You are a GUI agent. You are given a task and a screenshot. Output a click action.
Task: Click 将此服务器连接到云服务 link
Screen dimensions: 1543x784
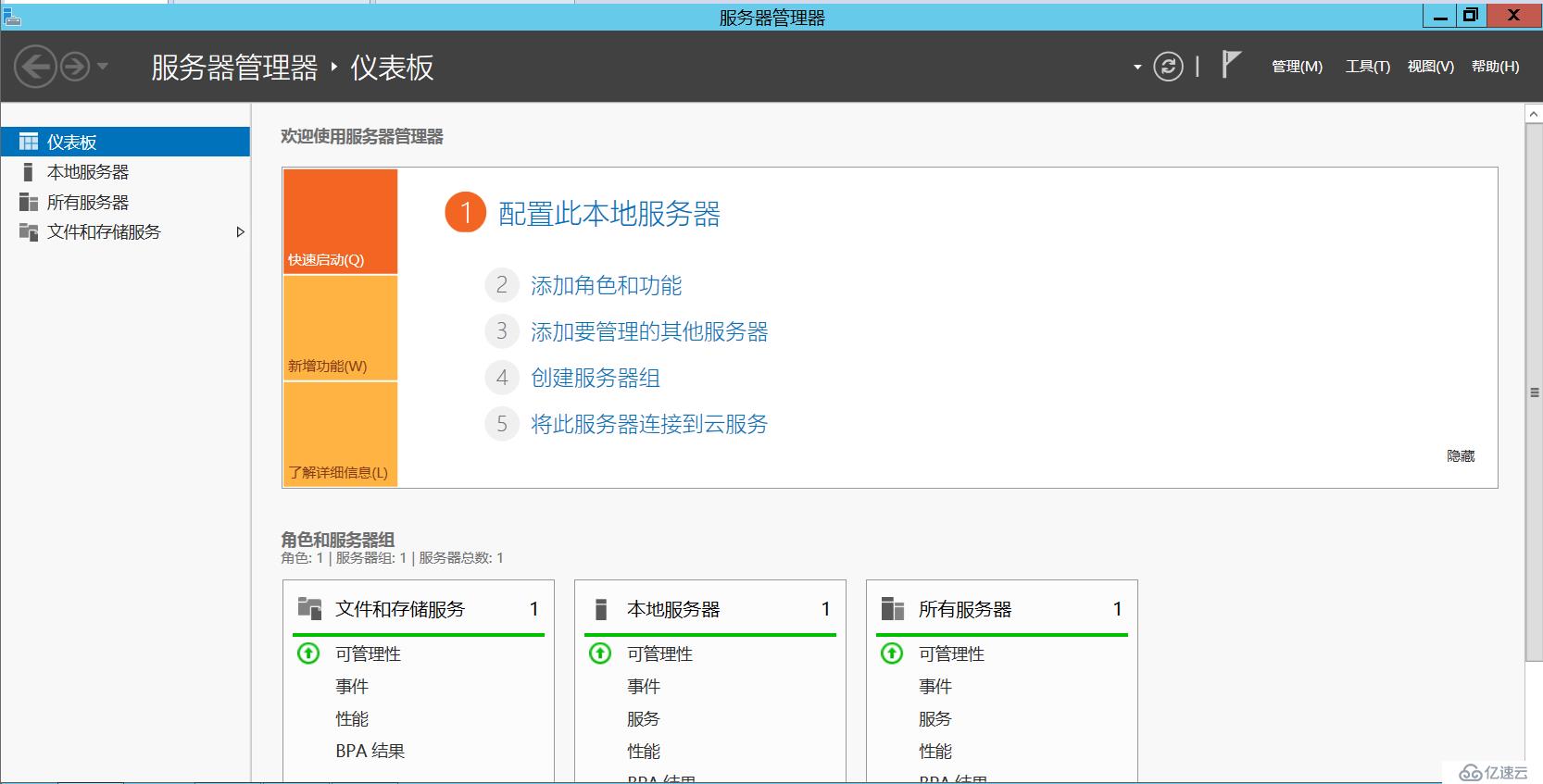[649, 424]
